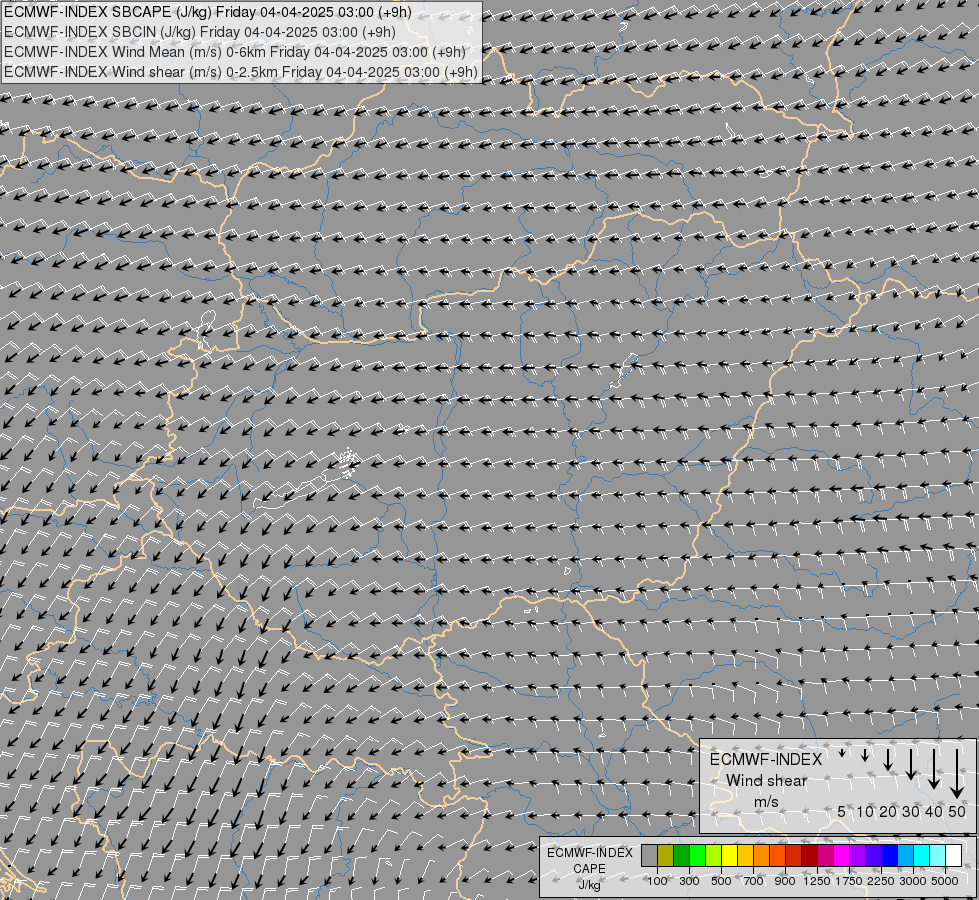Screen dimensions: 979x900
Task: Click the '900' CAPE scale value
Action: pyautogui.click(x=785, y=881)
